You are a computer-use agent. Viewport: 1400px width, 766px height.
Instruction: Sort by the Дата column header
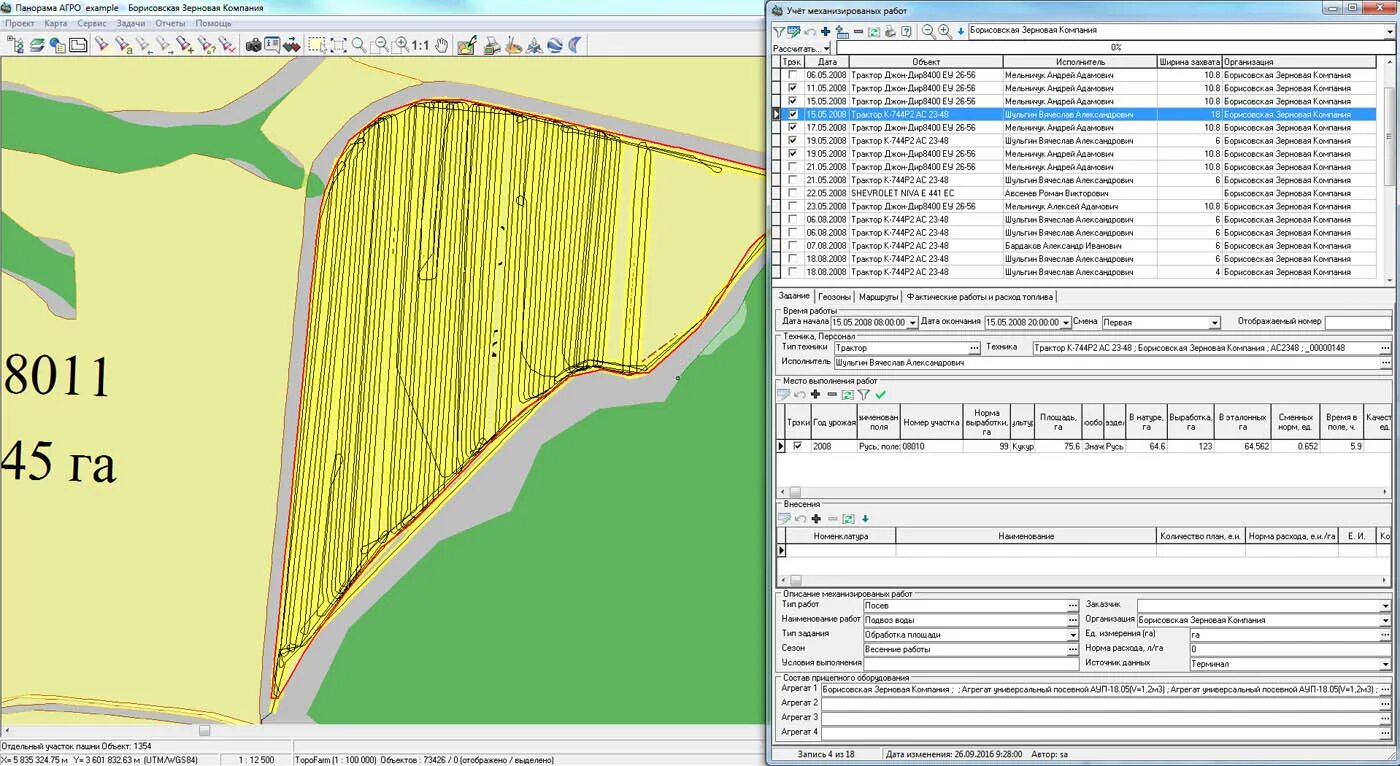(x=827, y=62)
